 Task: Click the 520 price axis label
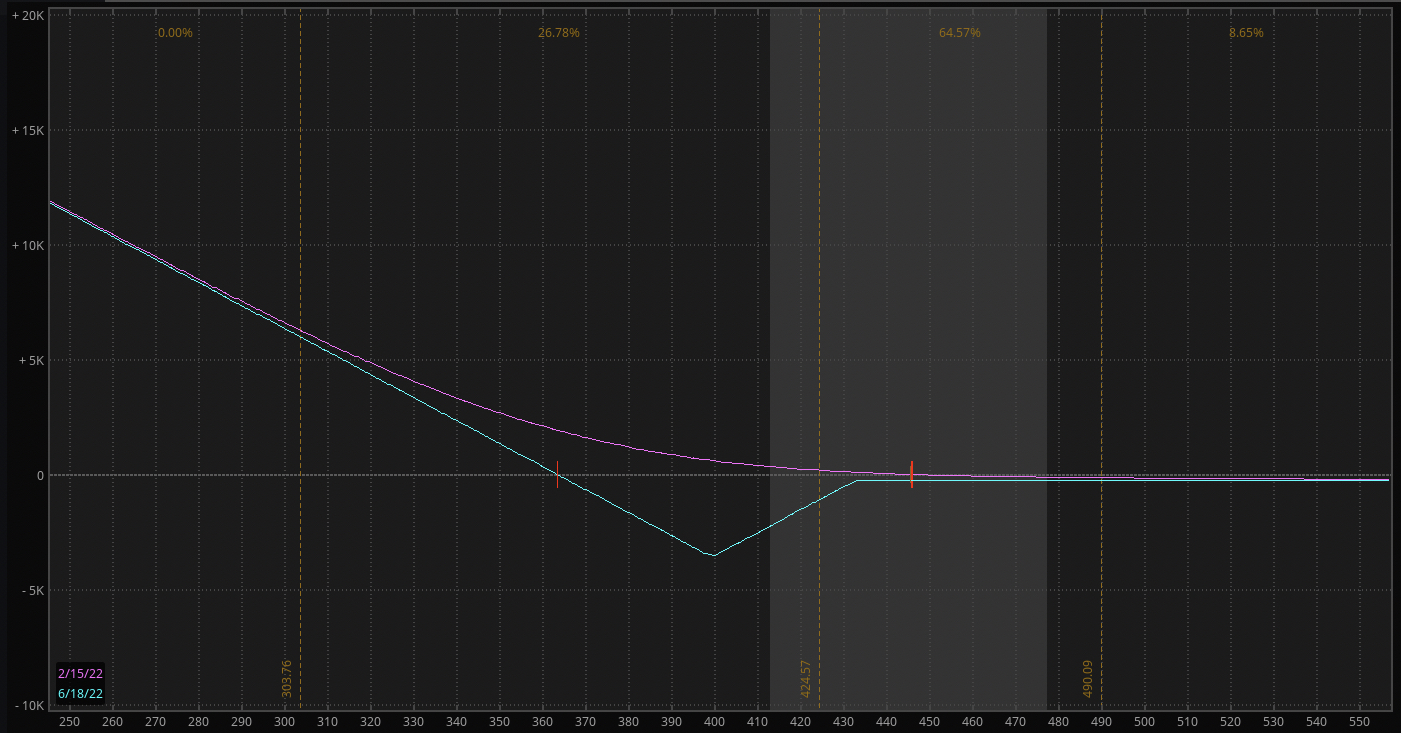coord(1230,721)
